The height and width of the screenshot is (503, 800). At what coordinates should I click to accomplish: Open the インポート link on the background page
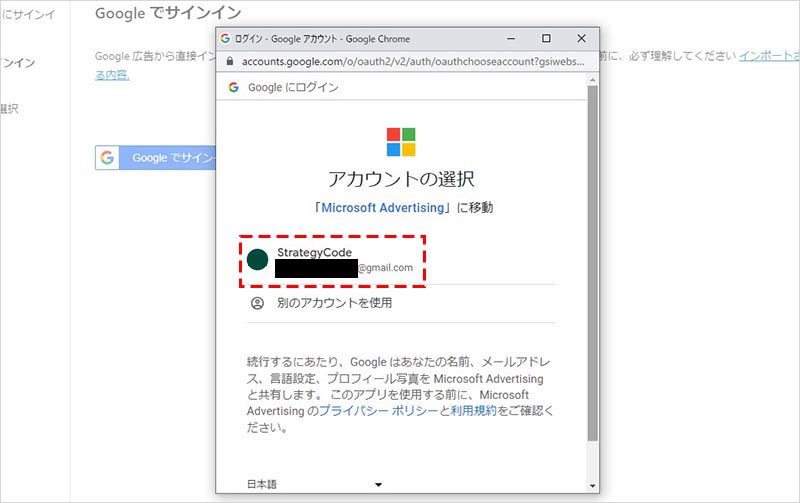[768, 56]
